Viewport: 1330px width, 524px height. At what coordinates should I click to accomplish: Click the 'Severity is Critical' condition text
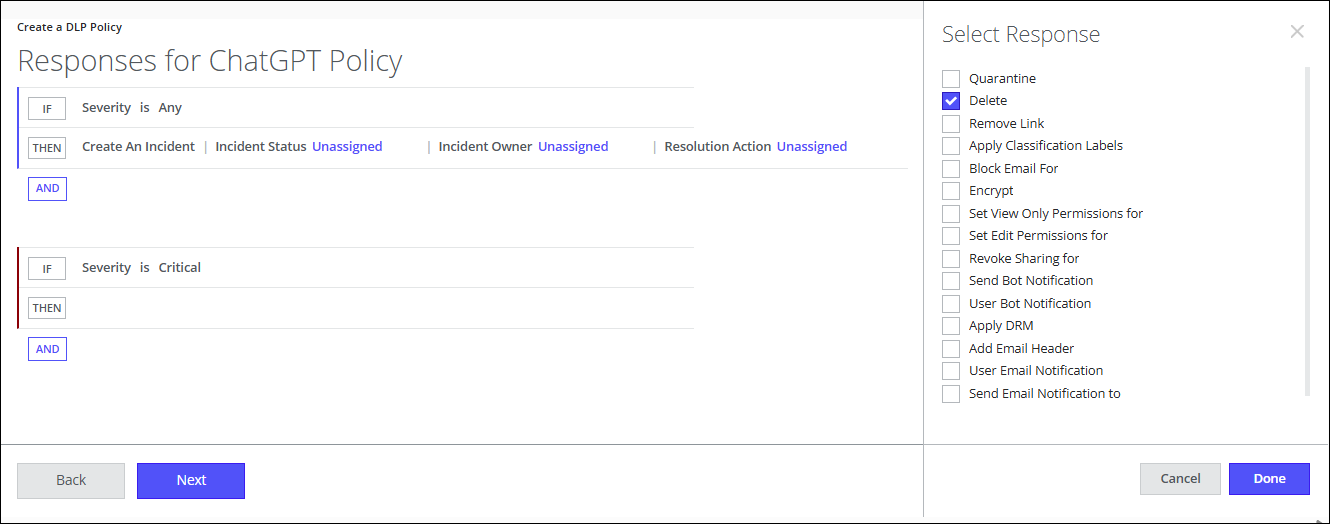tap(141, 268)
